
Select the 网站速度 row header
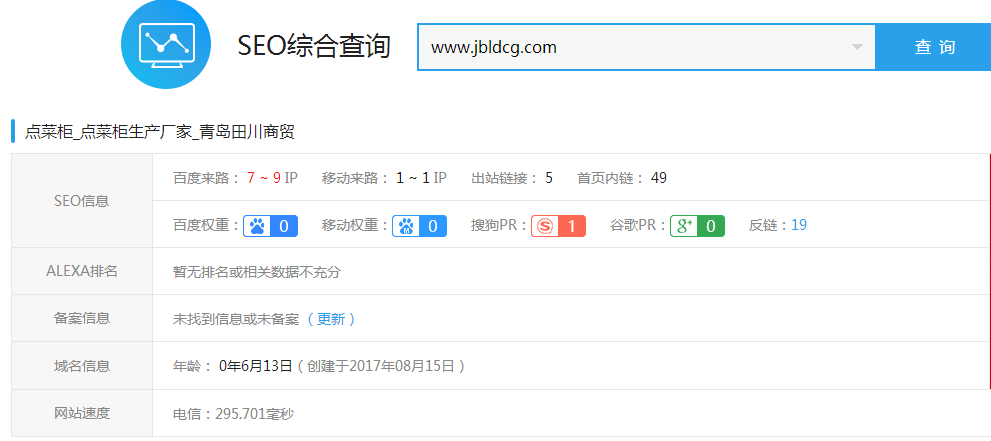[81, 413]
